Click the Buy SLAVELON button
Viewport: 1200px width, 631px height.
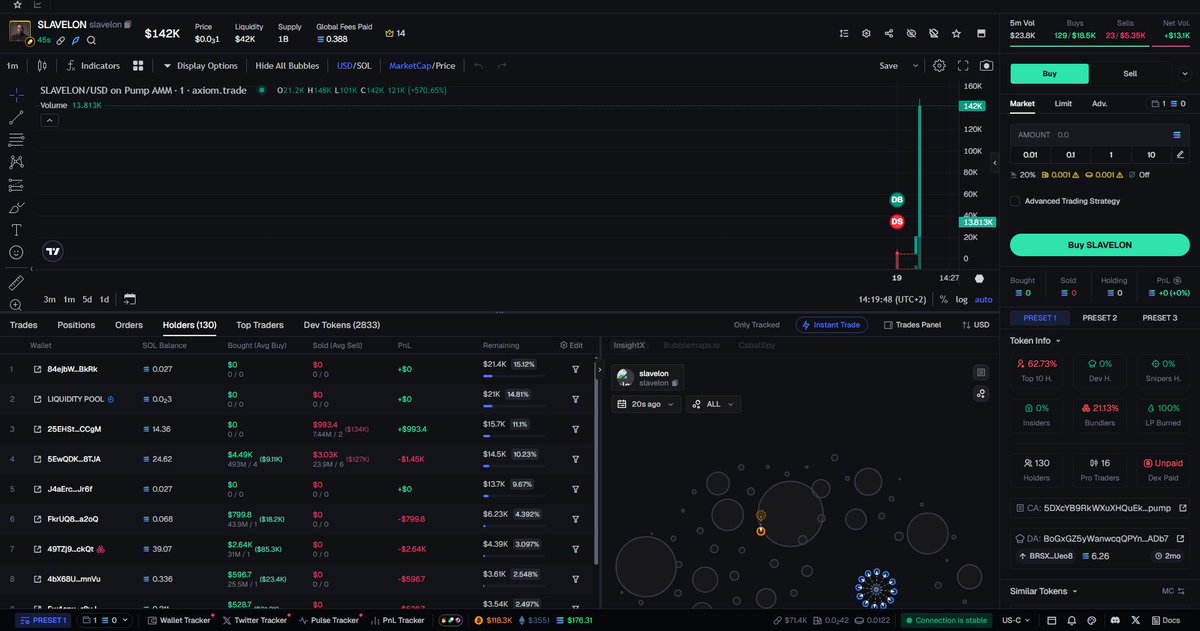pyautogui.click(x=1100, y=245)
